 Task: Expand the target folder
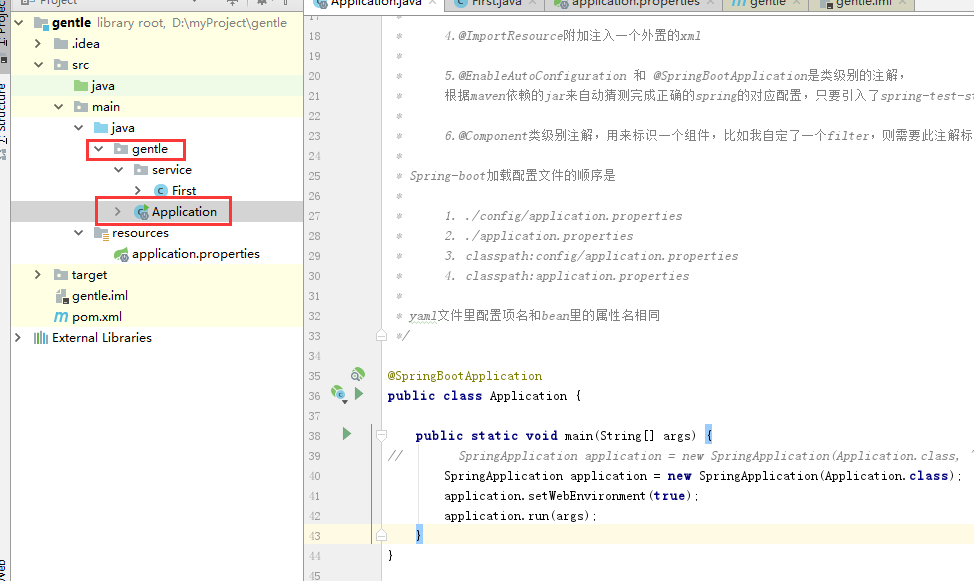38,275
